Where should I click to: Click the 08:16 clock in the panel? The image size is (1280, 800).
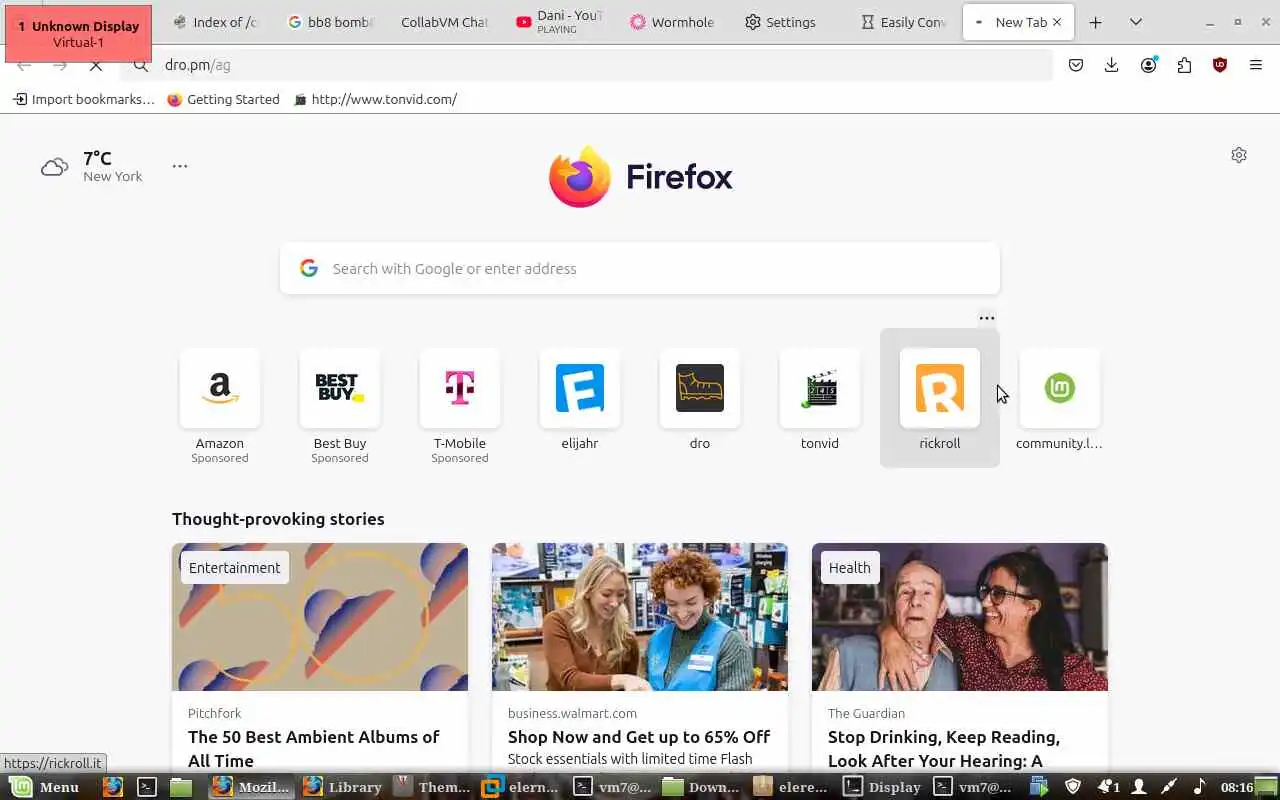click(x=1237, y=787)
